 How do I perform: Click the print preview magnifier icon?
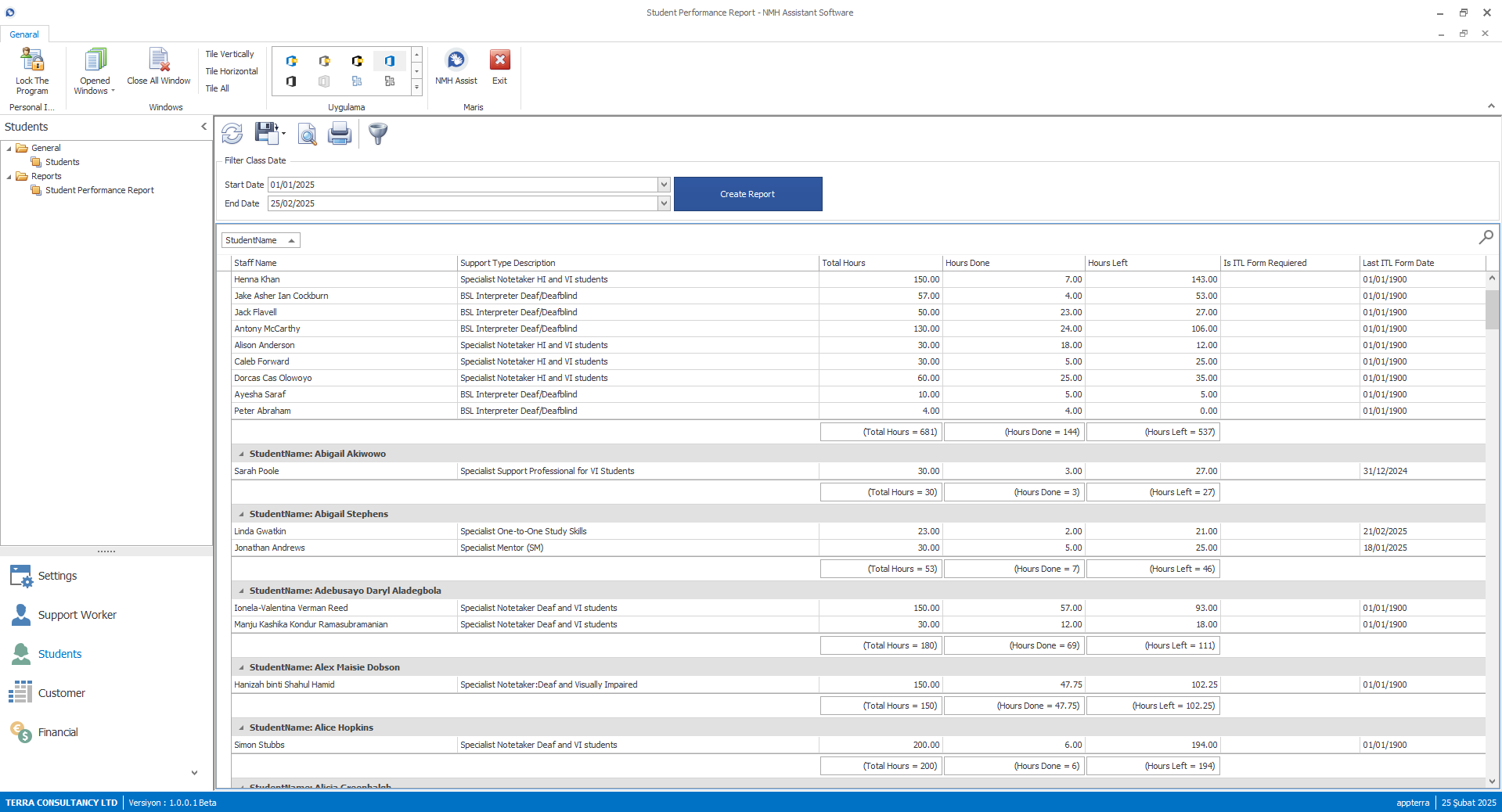pyautogui.click(x=307, y=135)
